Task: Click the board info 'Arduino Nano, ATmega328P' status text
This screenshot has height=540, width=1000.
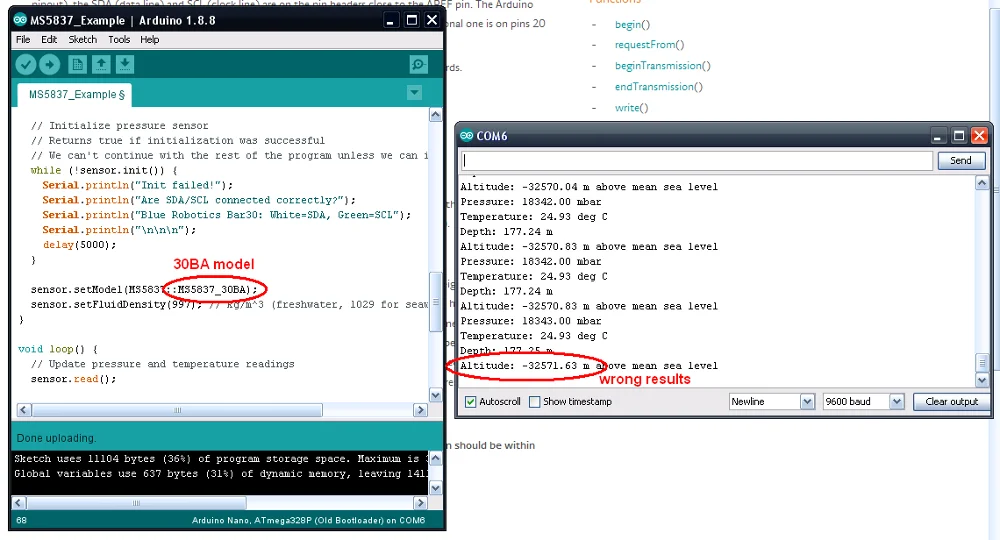Action: pyautogui.click(x=309, y=520)
